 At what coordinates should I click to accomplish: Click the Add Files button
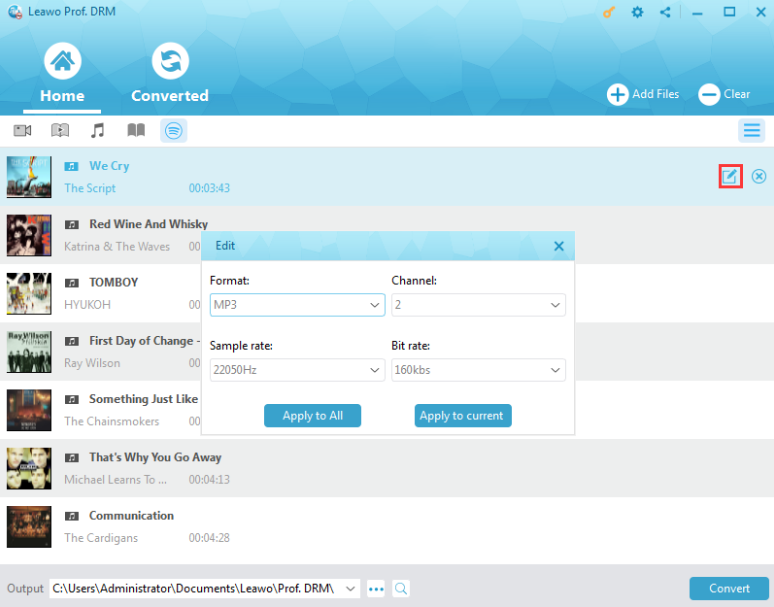[x=643, y=94]
